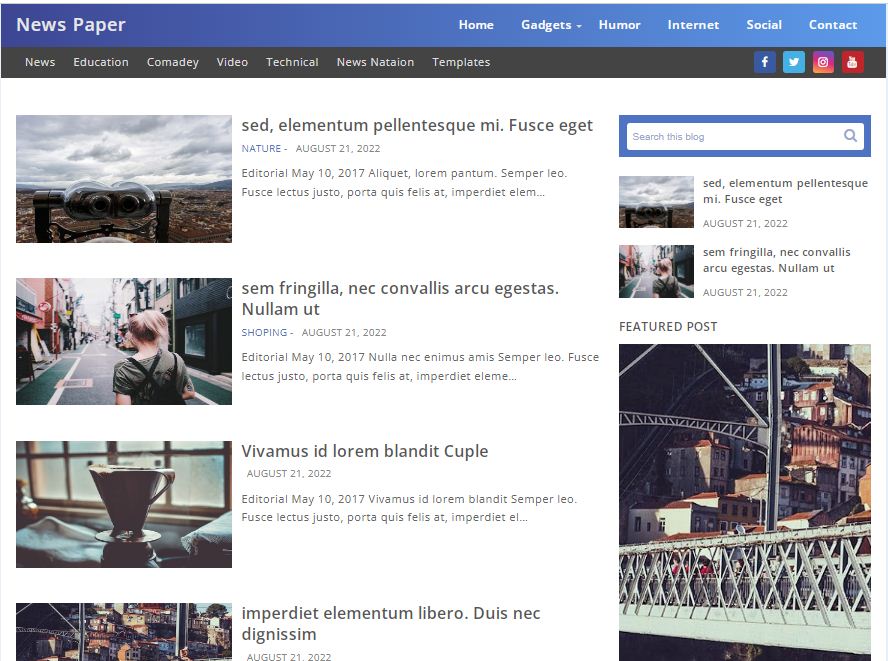This screenshot has height=661, width=888.
Task: Open sidebar binoculars thumbnail
Action: [x=656, y=202]
